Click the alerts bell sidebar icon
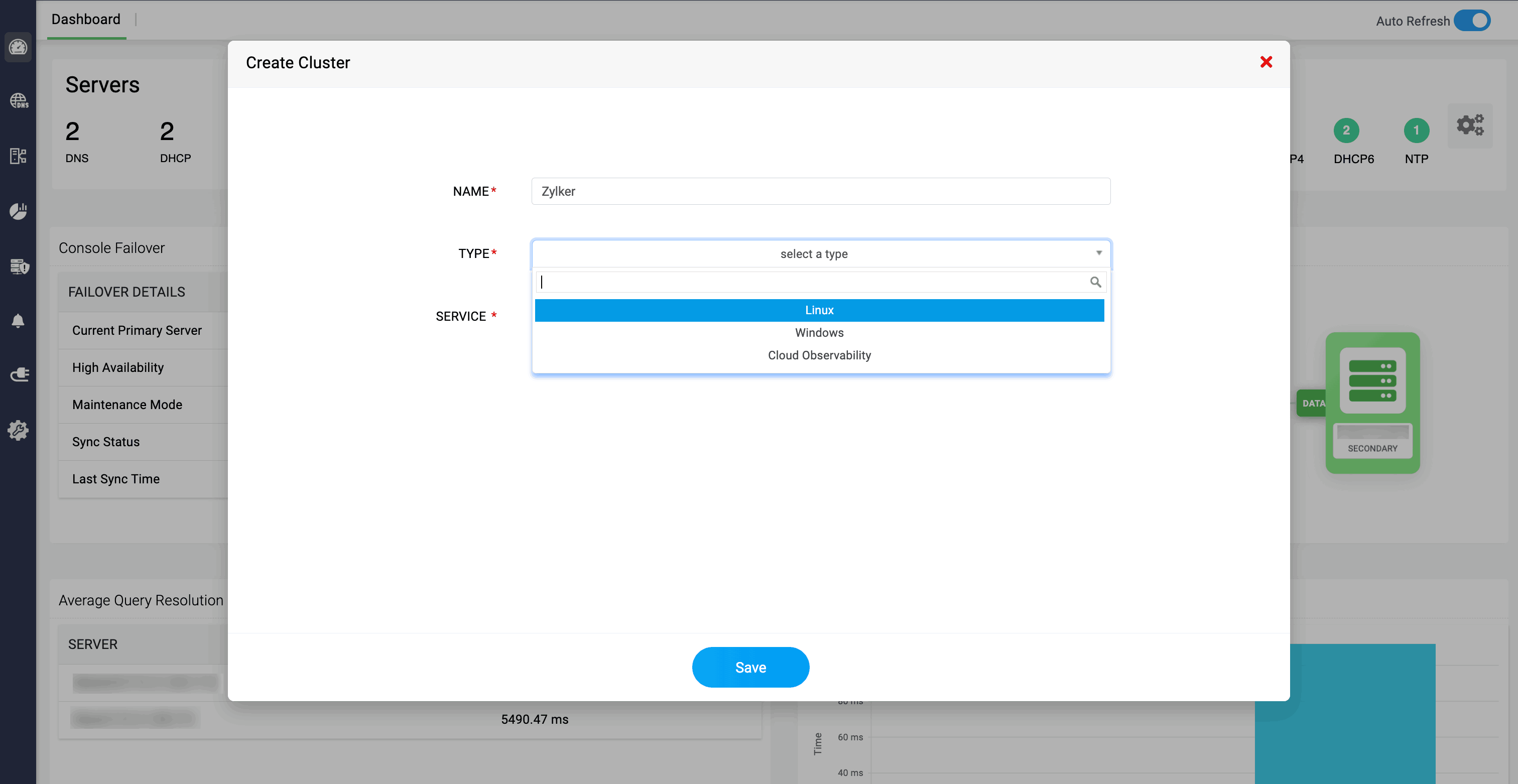This screenshot has height=784, width=1518. point(18,320)
